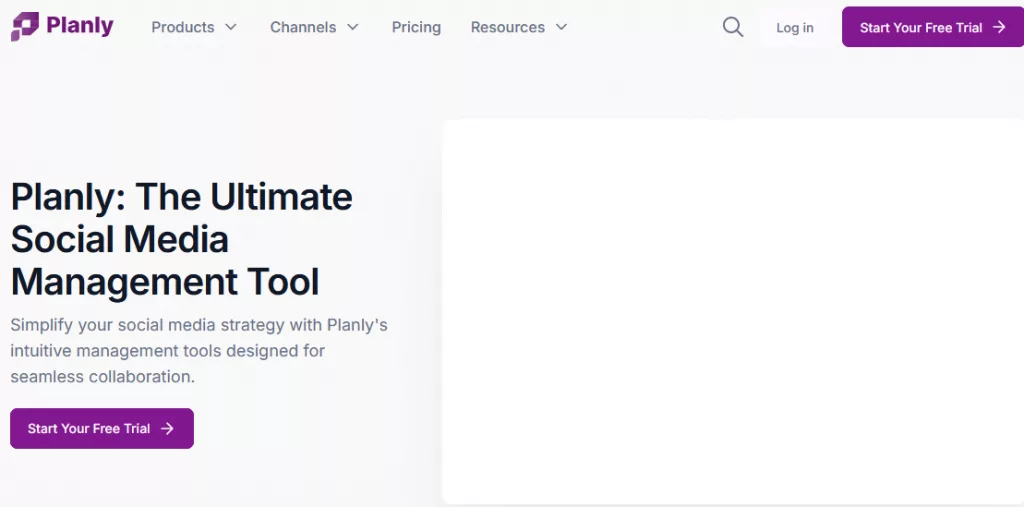Go to the Pricing page
The width and height of the screenshot is (1024, 507).
coord(416,27)
